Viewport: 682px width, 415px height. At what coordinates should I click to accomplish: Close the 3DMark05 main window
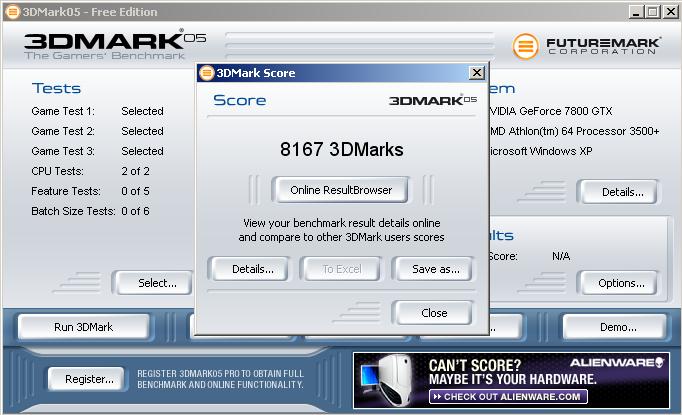pyautogui.click(x=670, y=12)
